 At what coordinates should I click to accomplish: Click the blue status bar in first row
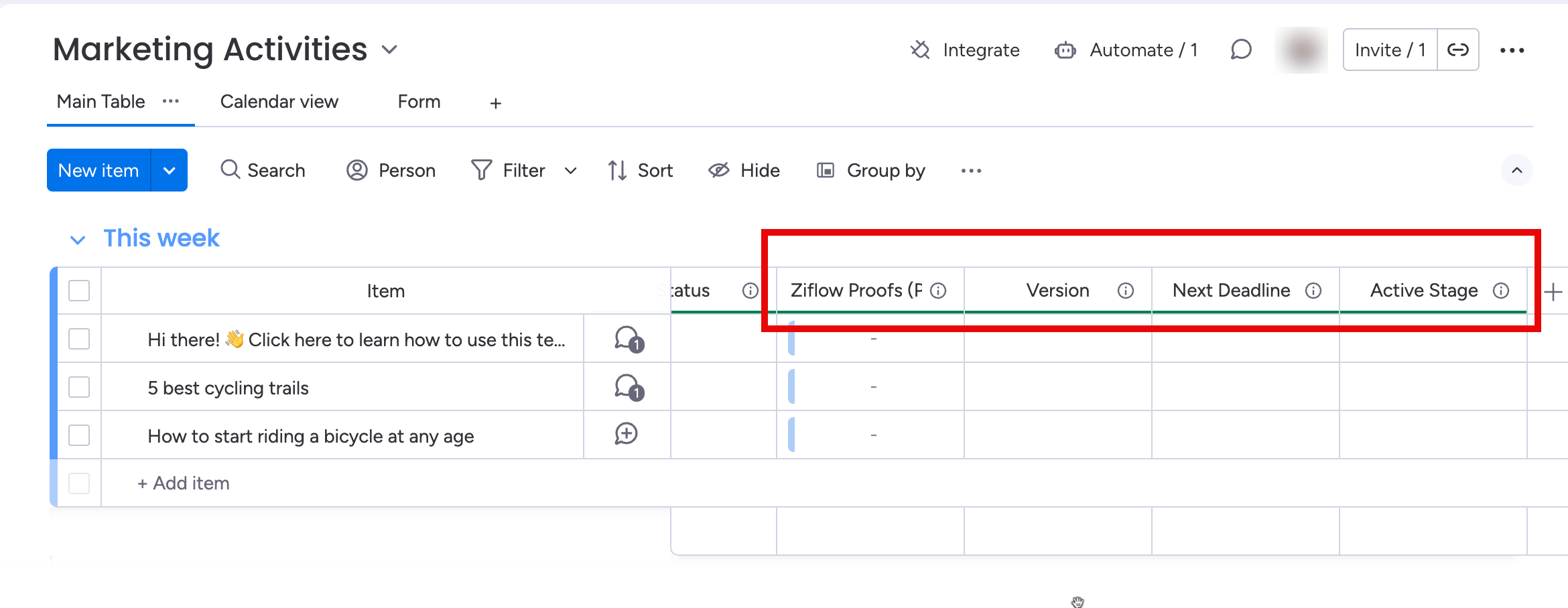coord(792,339)
